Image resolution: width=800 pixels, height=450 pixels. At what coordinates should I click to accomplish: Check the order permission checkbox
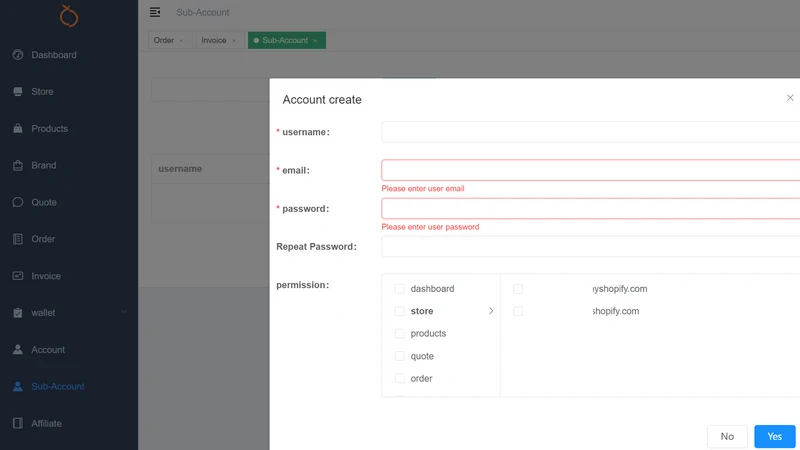point(399,379)
